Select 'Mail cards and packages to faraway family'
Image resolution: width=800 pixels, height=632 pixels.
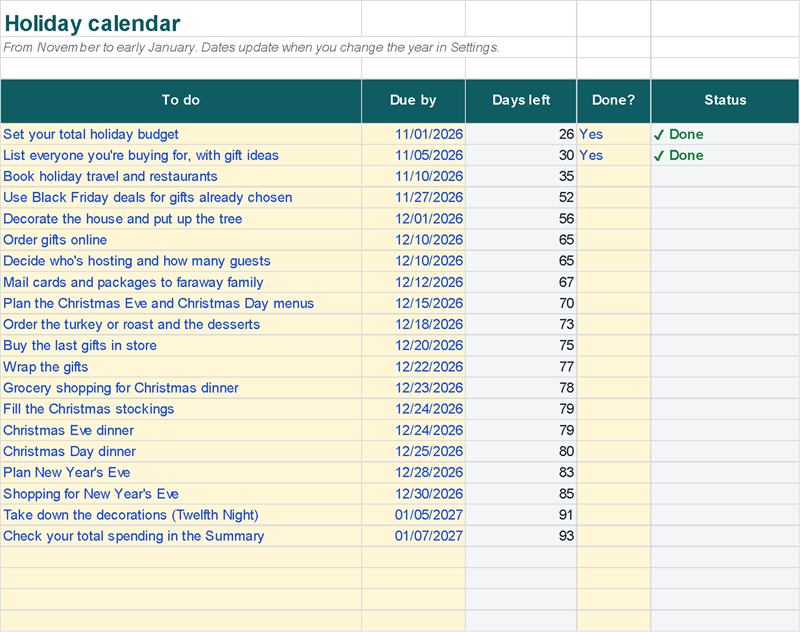(x=181, y=282)
